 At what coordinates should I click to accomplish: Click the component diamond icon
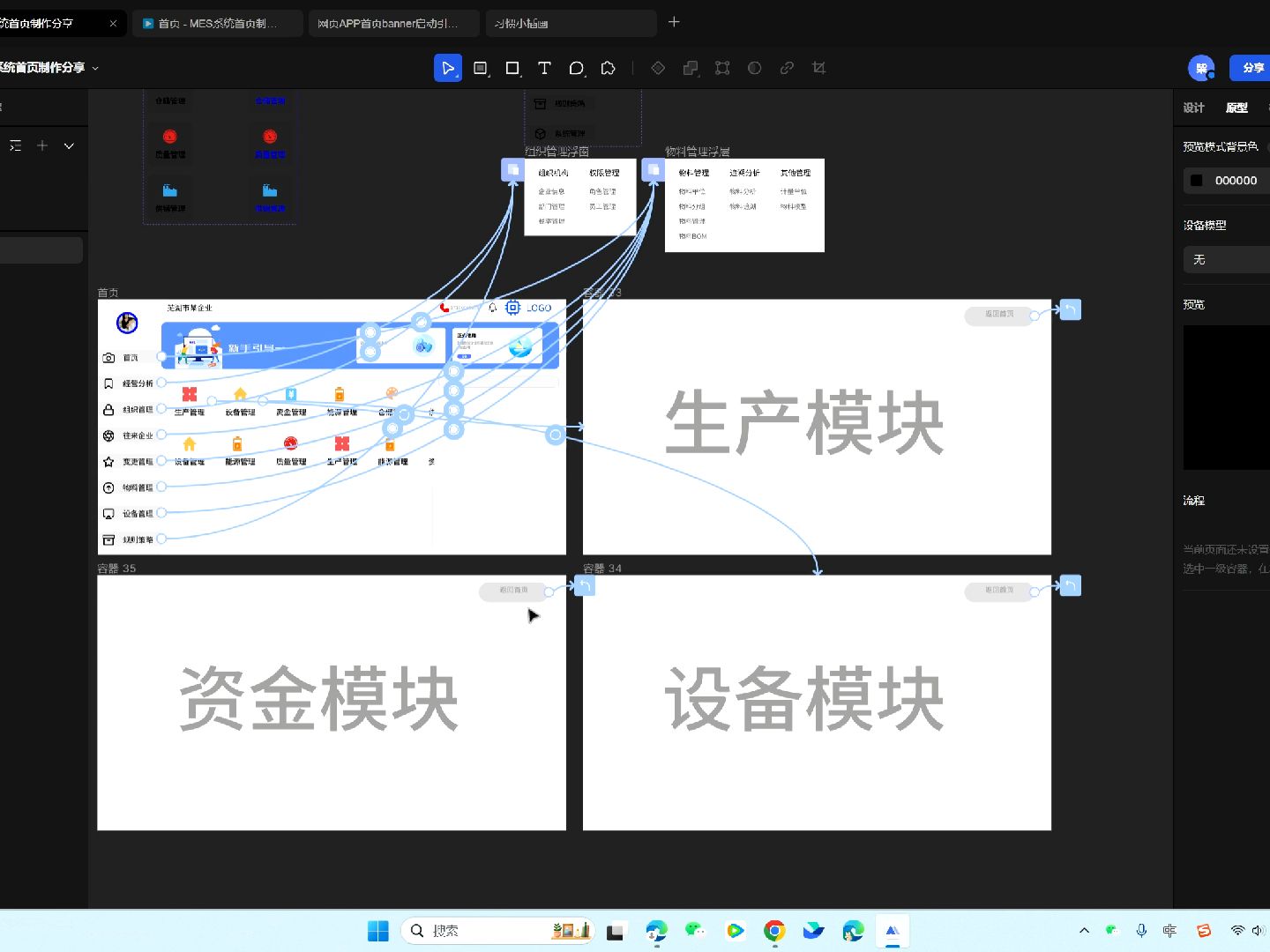pyautogui.click(x=658, y=68)
